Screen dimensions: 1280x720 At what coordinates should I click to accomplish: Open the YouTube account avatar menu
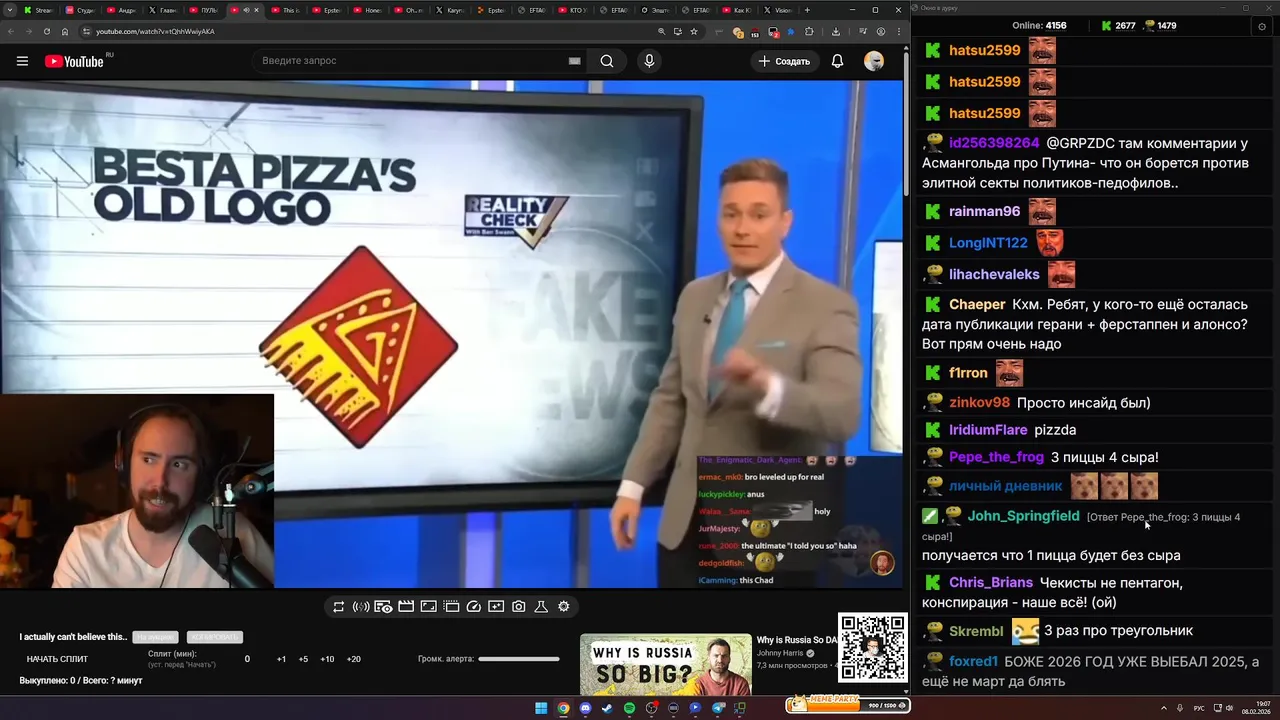(874, 61)
